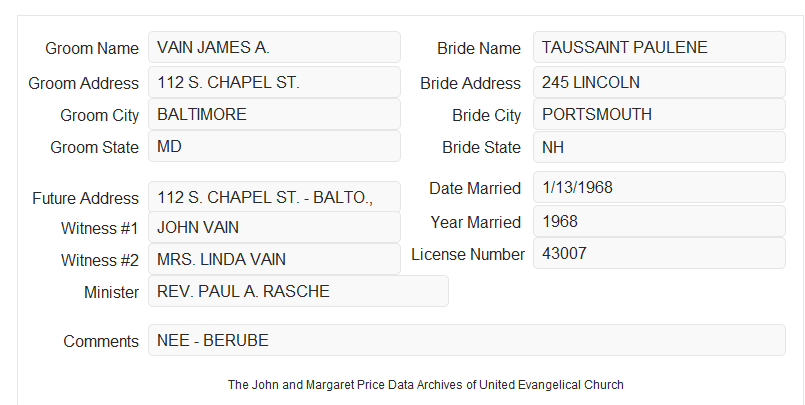Click the Date Married field
Screen dimensions: 805x405
tap(659, 187)
